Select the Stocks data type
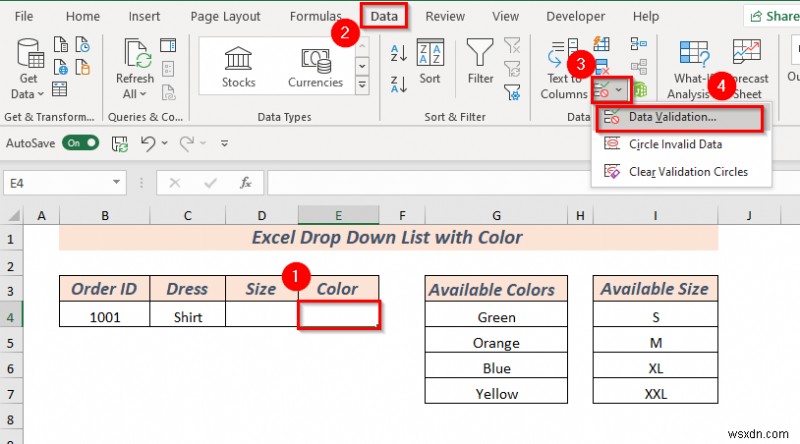The image size is (800, 444). tap(238, 65)
